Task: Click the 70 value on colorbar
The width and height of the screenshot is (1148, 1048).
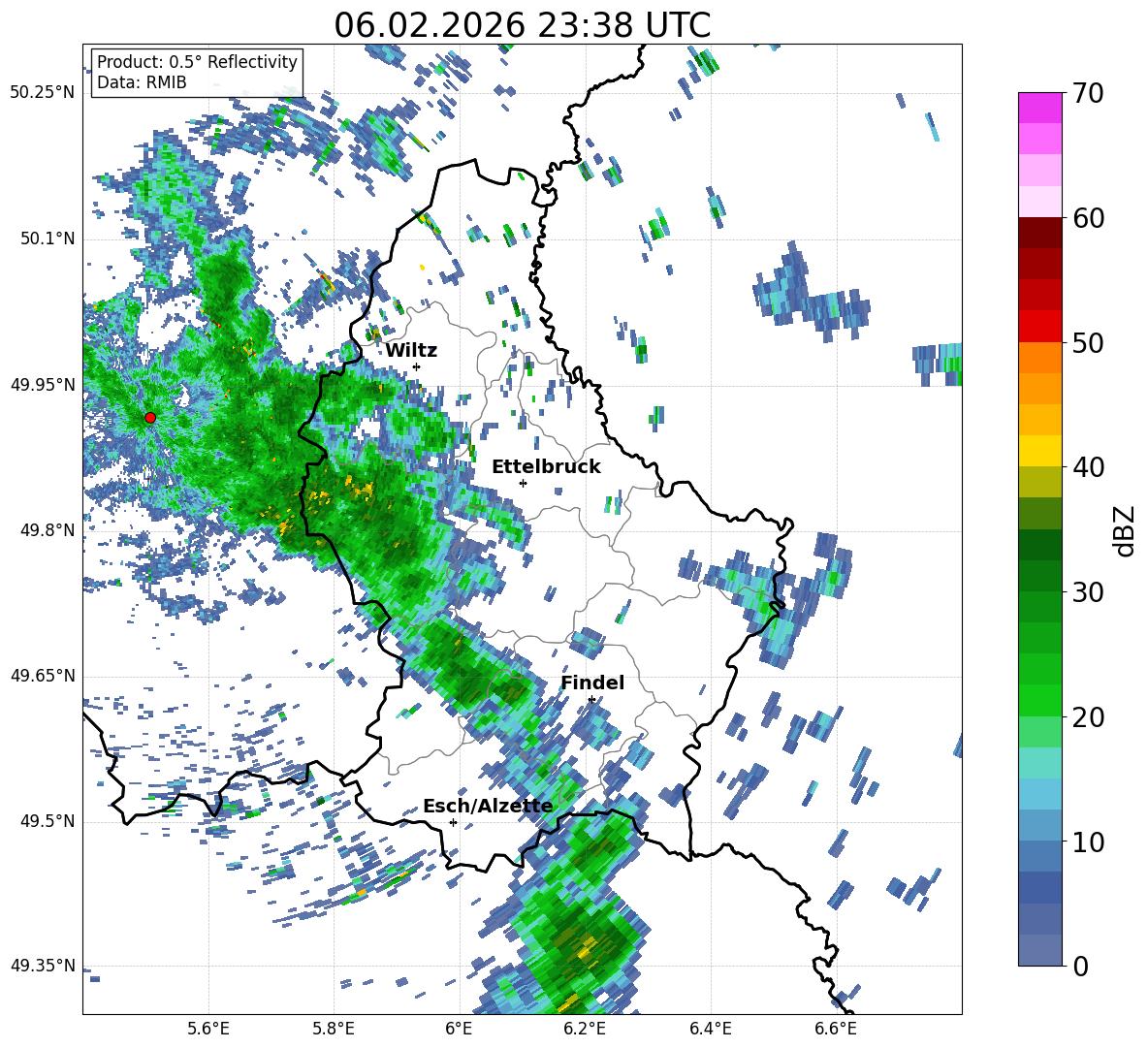Action: tap(1088, 94)
